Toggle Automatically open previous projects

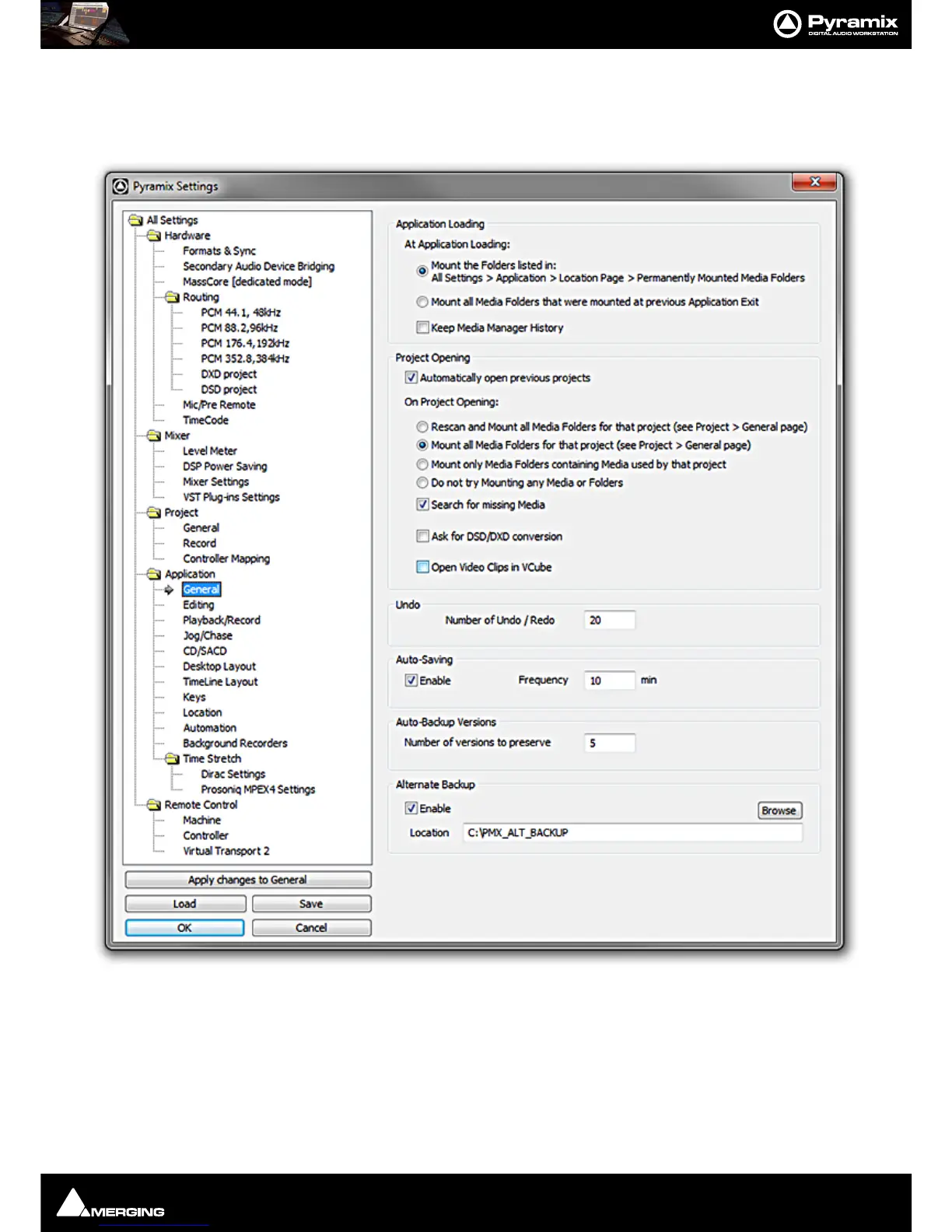411,377
